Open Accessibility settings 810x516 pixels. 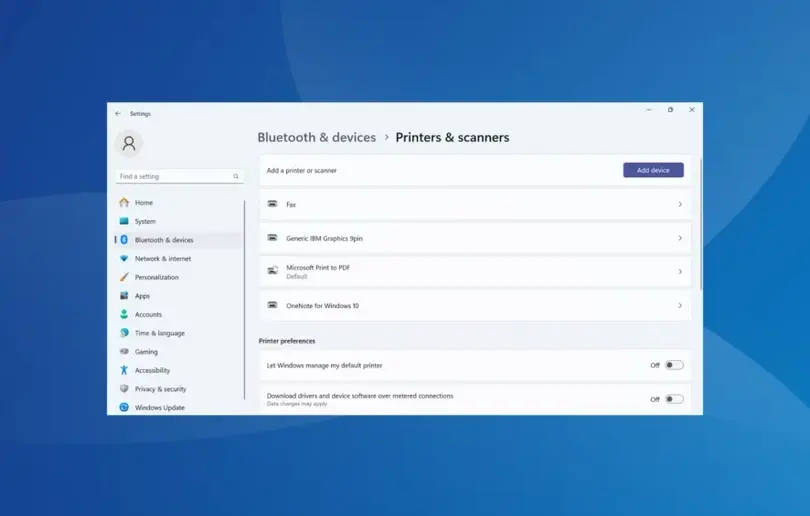(179, 370)
